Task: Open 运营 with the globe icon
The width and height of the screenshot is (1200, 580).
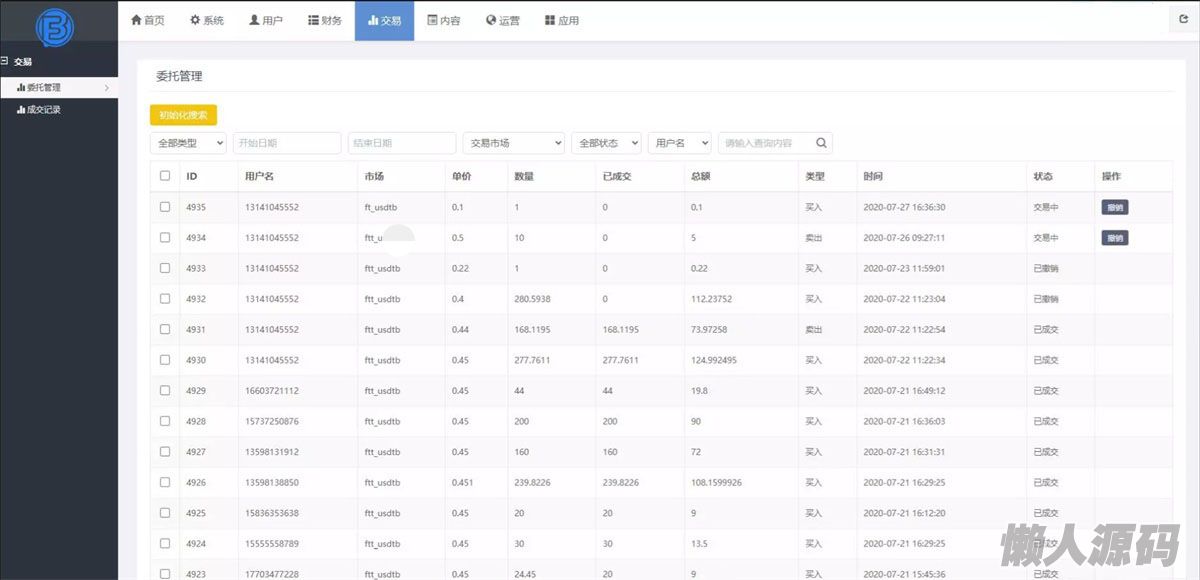Action: click(x=503, y=20)
